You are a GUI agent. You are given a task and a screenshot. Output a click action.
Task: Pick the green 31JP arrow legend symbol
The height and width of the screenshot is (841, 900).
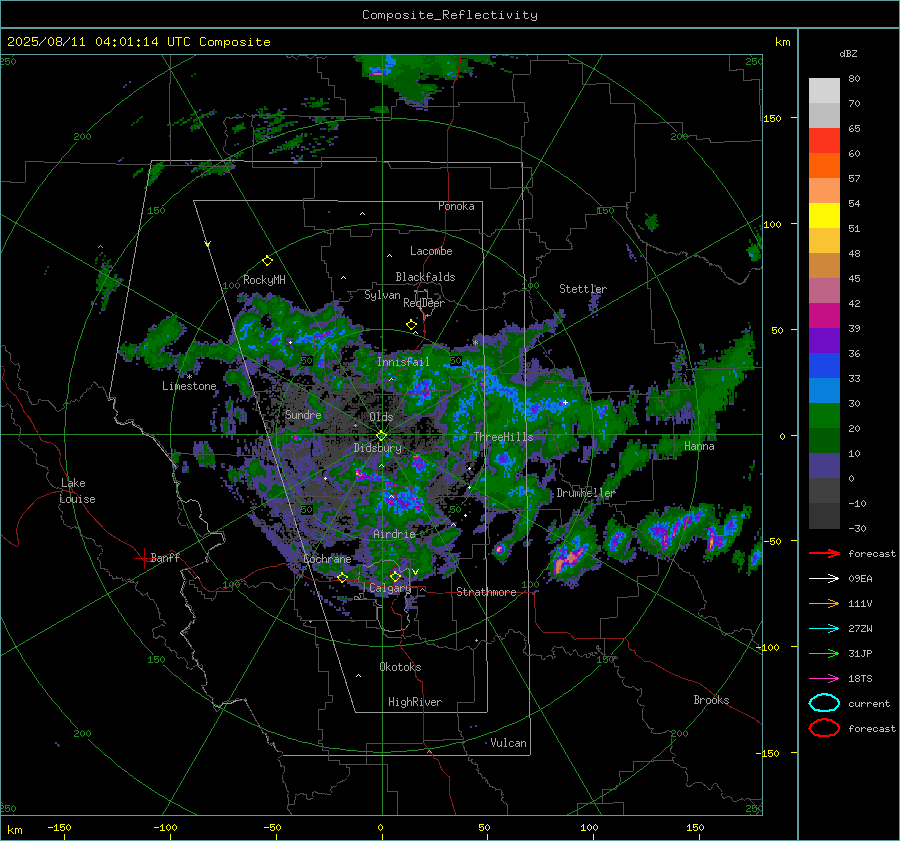[824, 653]
